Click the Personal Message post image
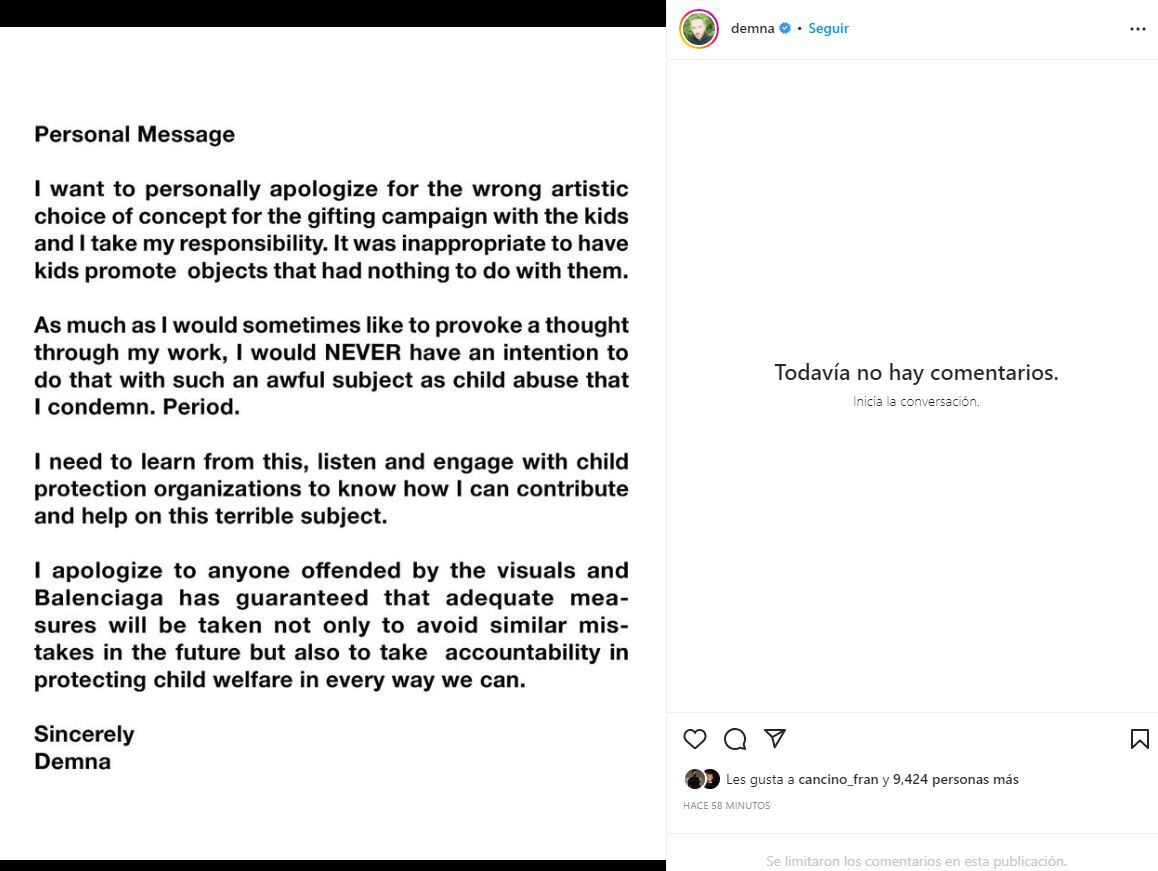1158x871 pixels. pos(333,443)
